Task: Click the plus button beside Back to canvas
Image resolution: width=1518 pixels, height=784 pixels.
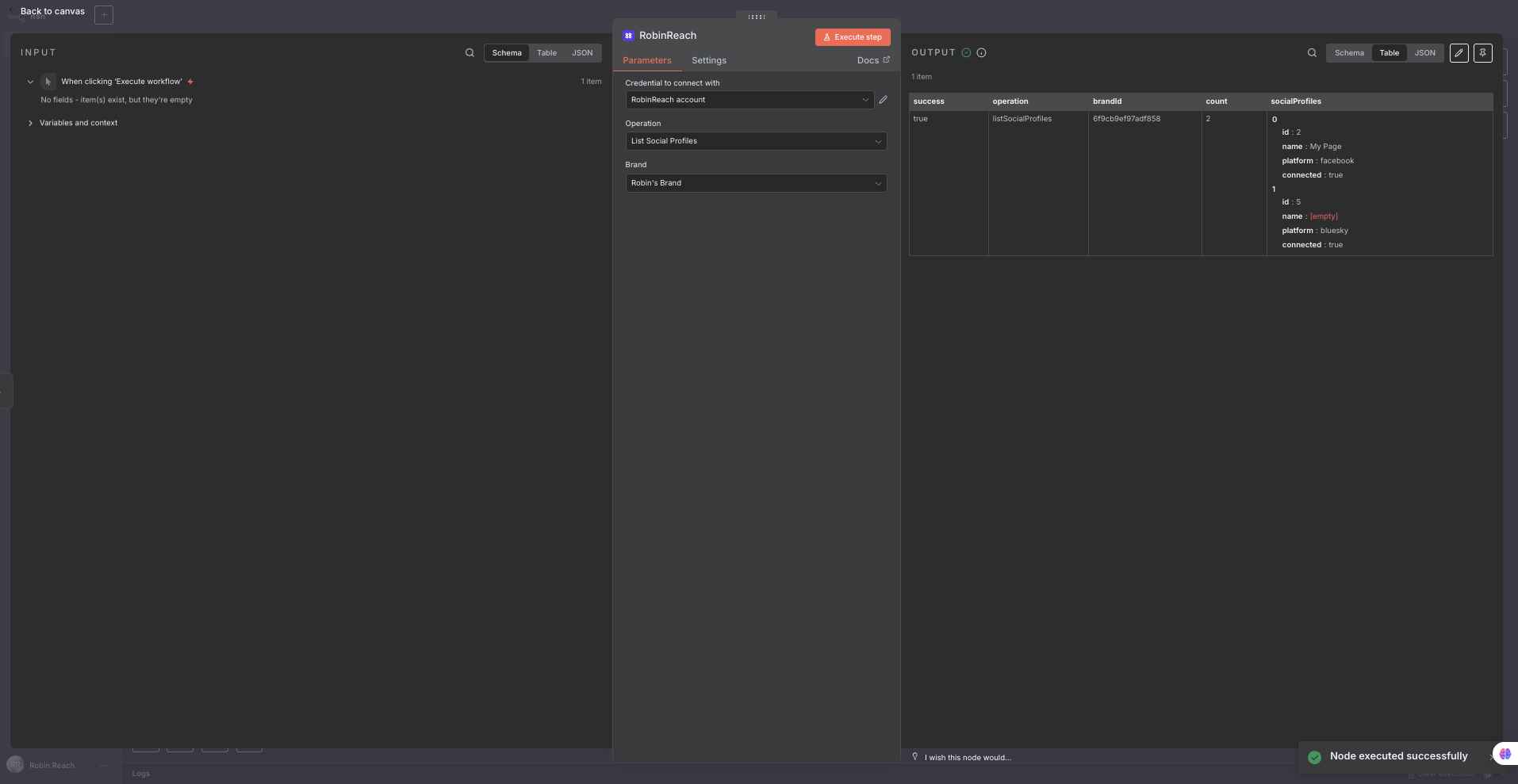Action: 104,15
